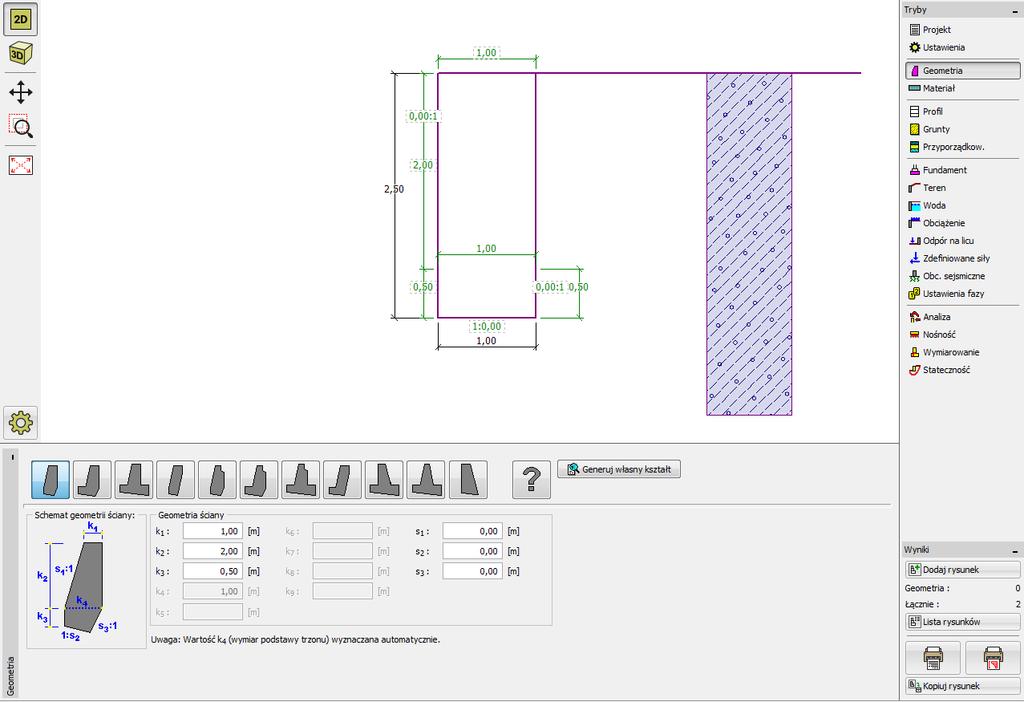Open drawing settings gear button
The width and height of the screenshot is (1024, 702).
(21, 423)
